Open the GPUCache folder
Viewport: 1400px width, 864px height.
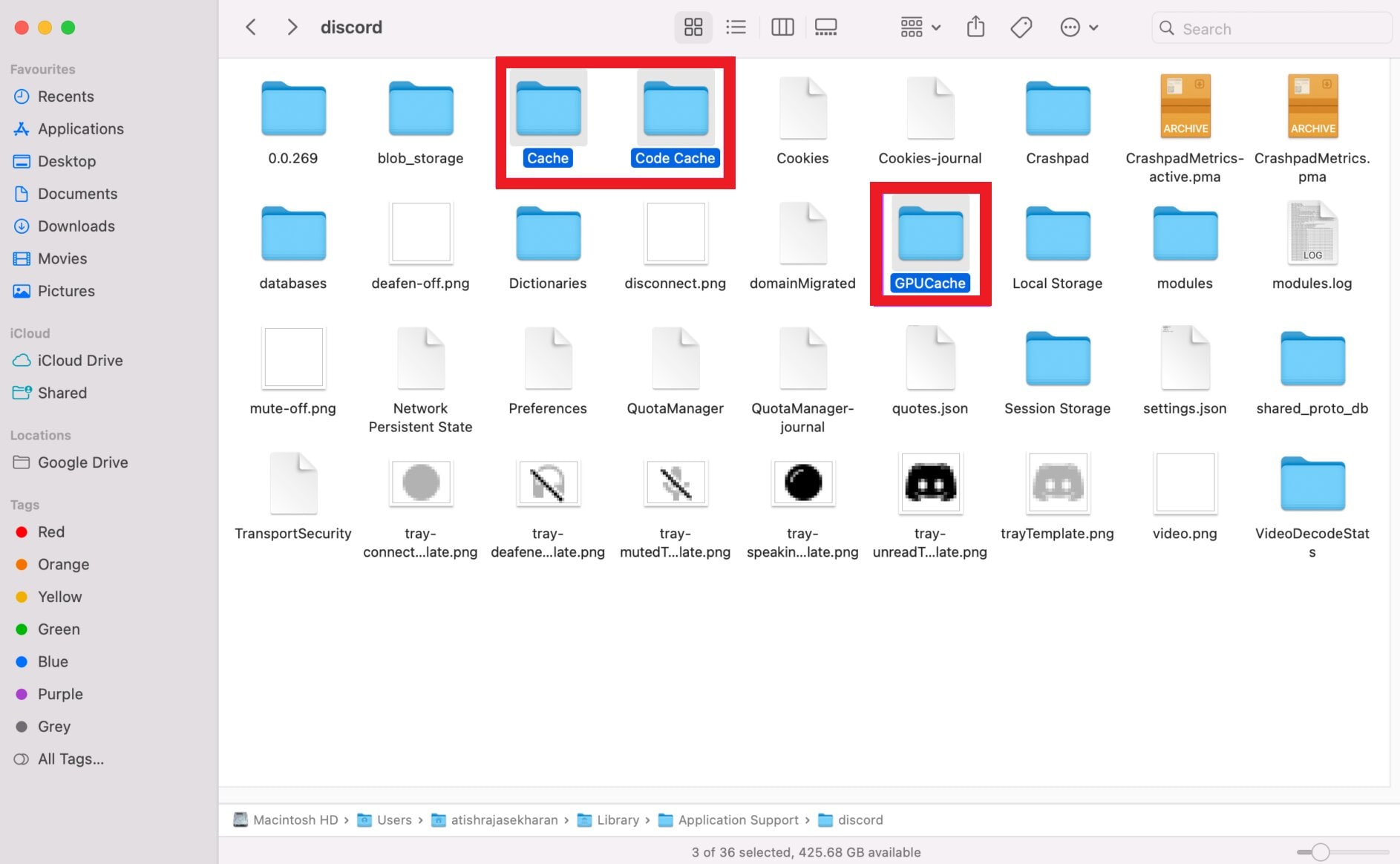pyautogui.click(x=929, y=245)
